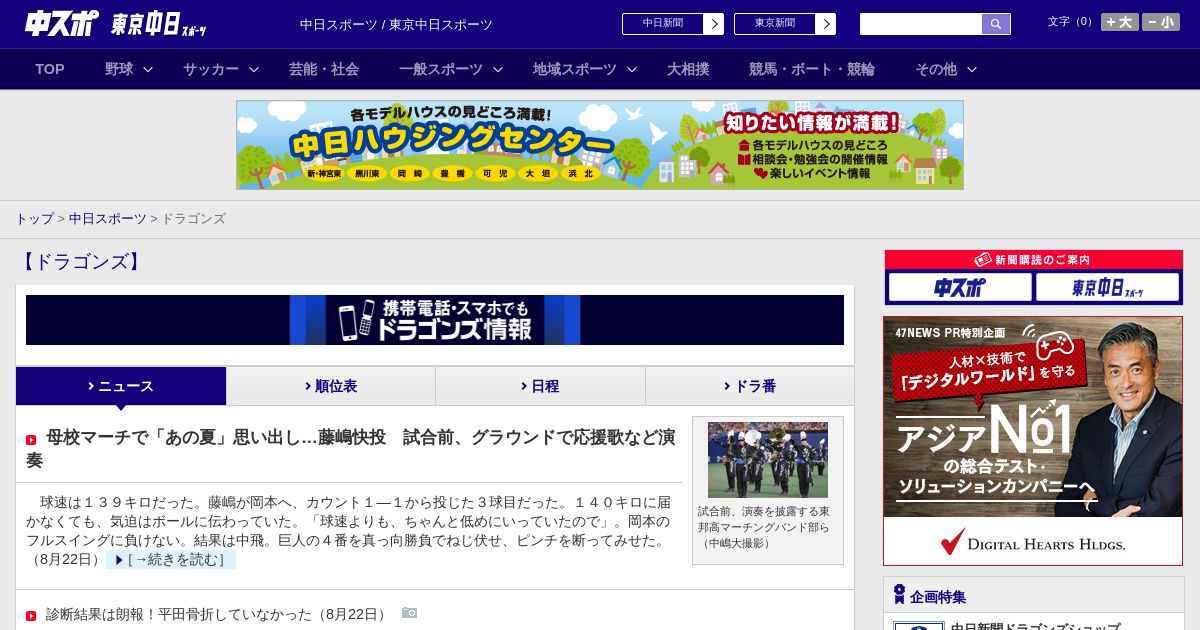Click the red bullet icon beside 母校マーチ headline
The height and width of the screenshot is (630, 1200).
(31, 440)
